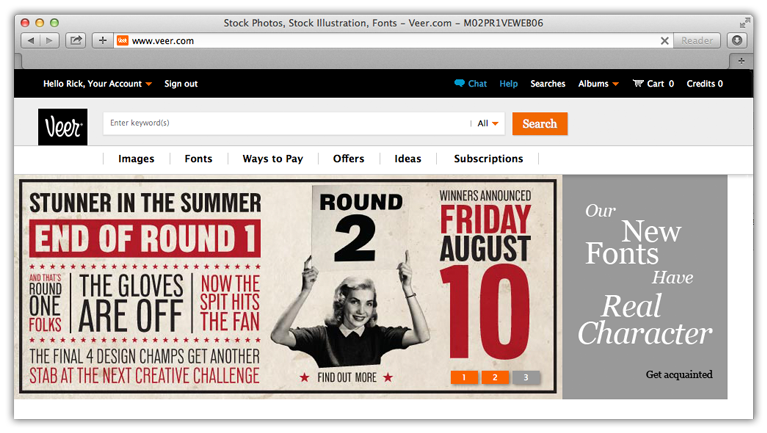Stop loading with the X icon
767x433 pixels.
(664, 41)
